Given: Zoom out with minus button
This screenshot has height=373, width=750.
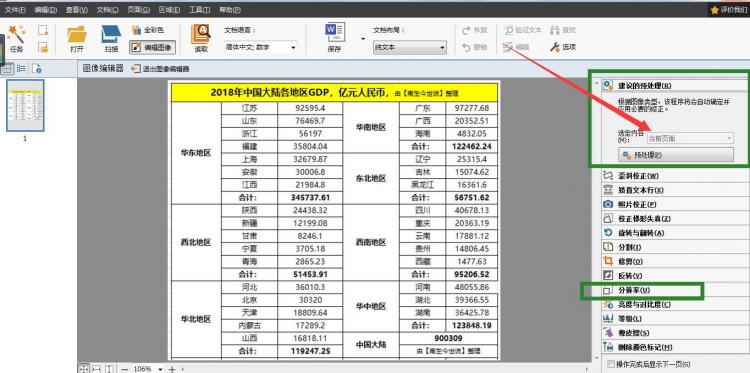Looking at the screenshot, I should 125,369.
